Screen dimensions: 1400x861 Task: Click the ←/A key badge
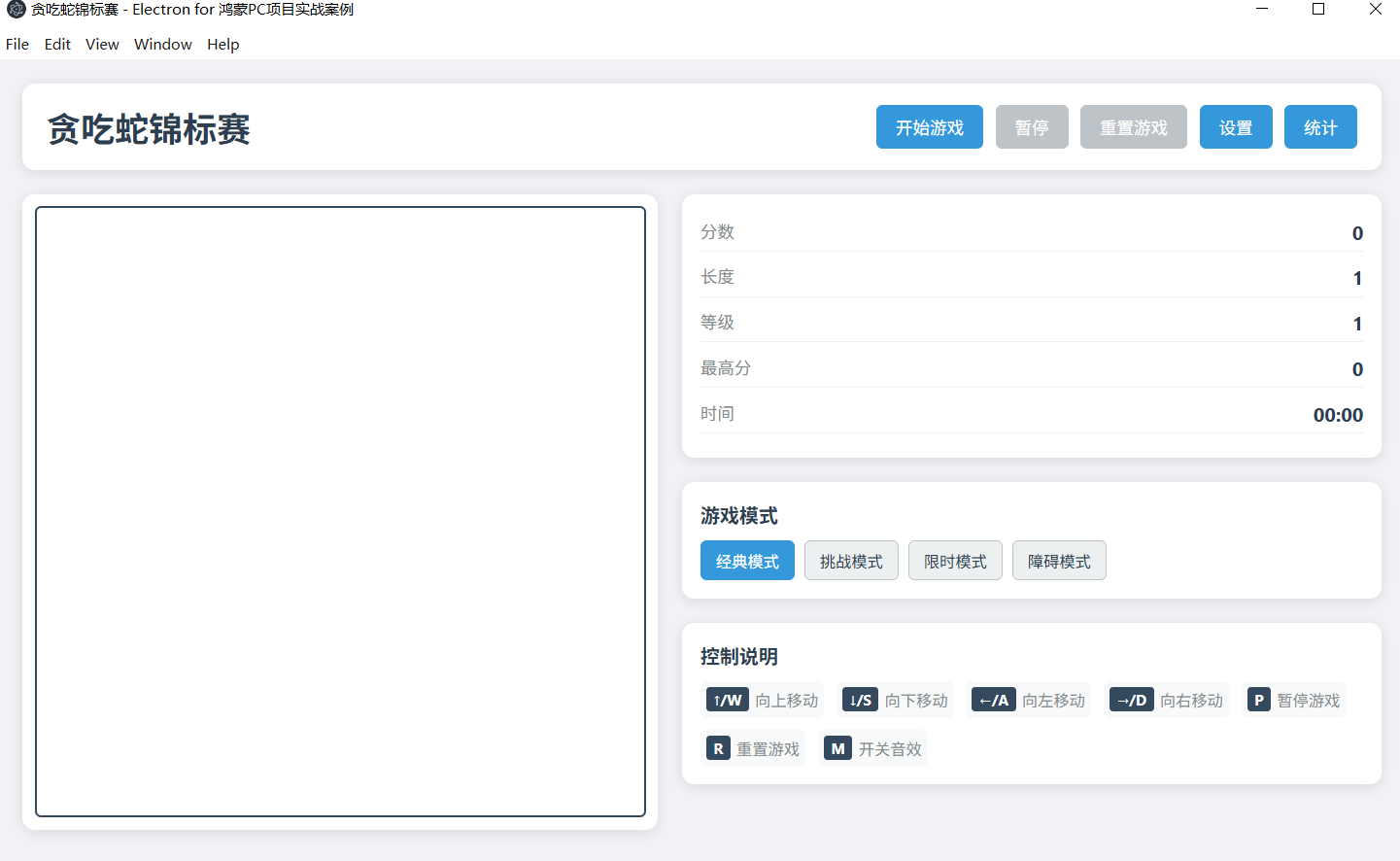coord(994,700)
